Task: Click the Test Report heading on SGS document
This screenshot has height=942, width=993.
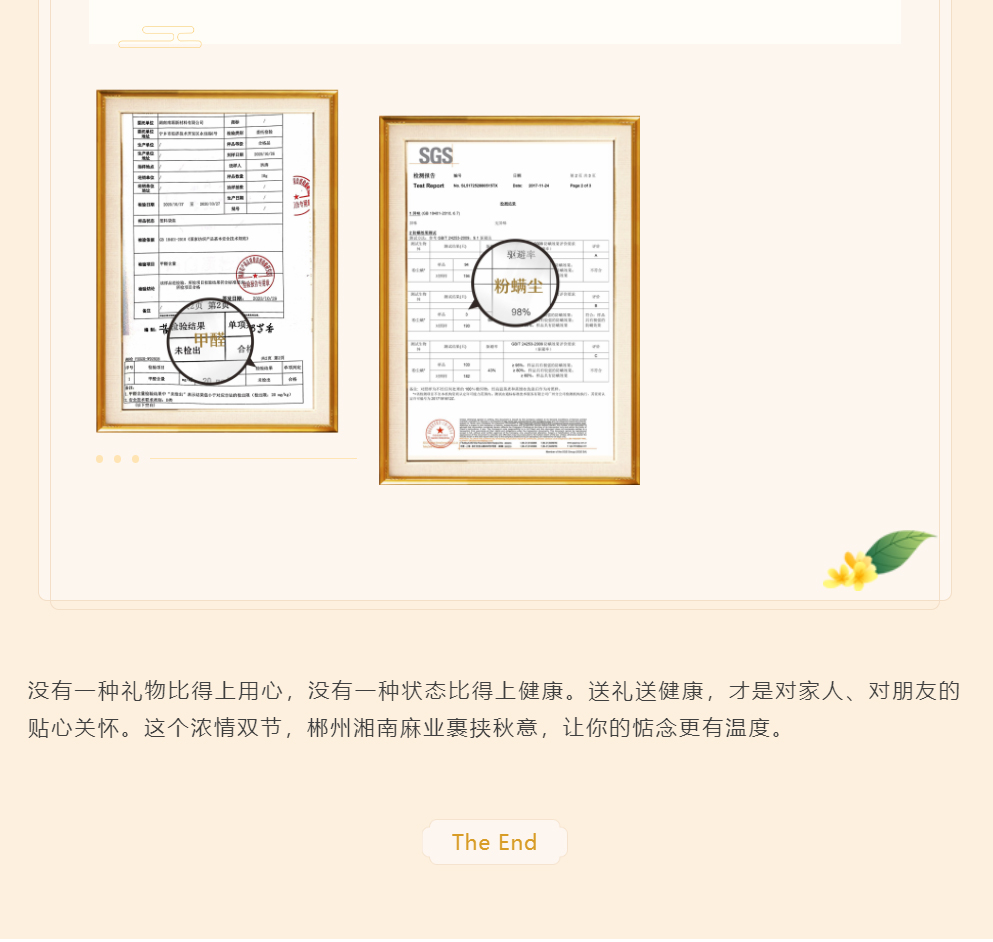Action: 428,186
